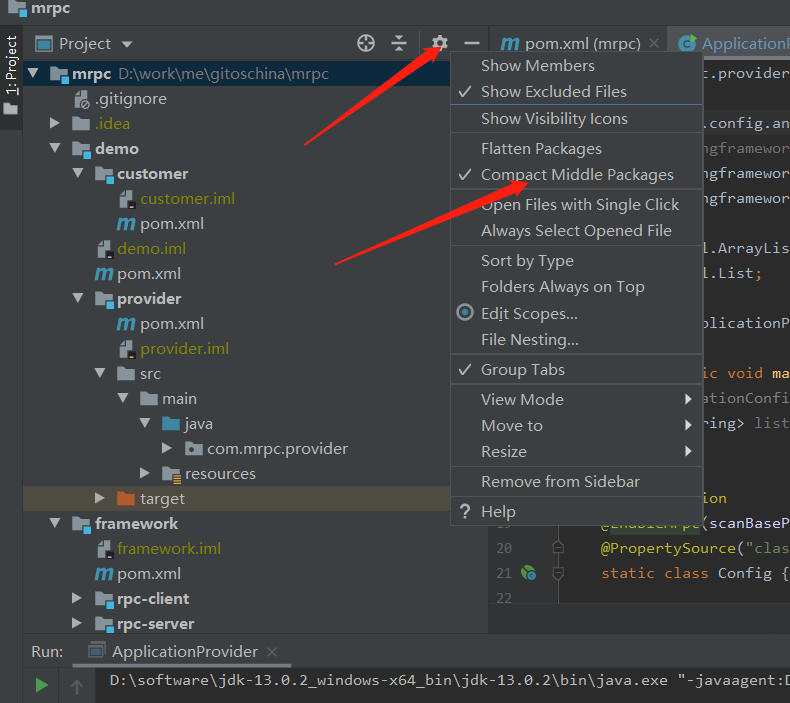The image size is (790, 703).
Task: Disable Compact Middle Packages option
Action: (576, 174)
